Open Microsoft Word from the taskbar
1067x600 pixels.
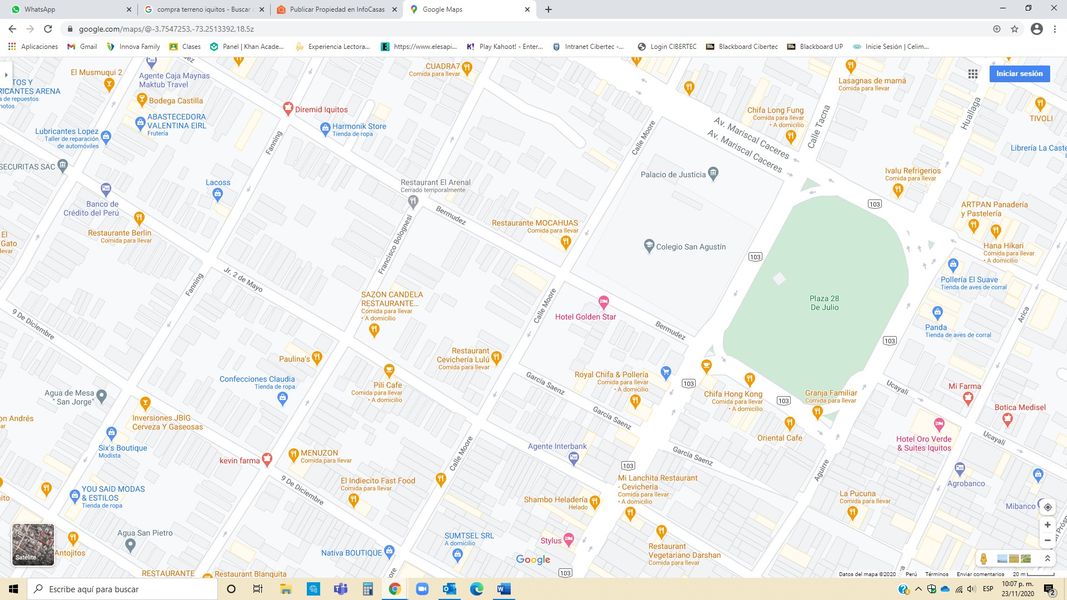point(504,588)
